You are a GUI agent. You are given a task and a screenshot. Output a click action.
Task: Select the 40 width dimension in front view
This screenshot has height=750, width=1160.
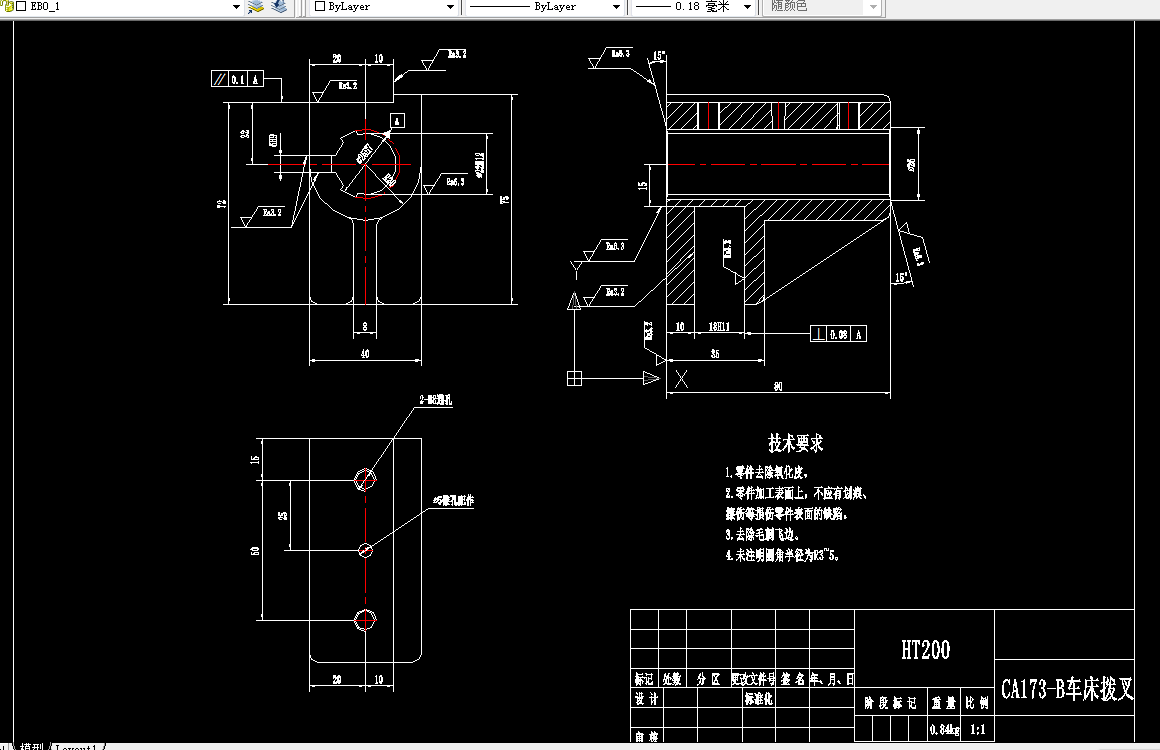365,354
